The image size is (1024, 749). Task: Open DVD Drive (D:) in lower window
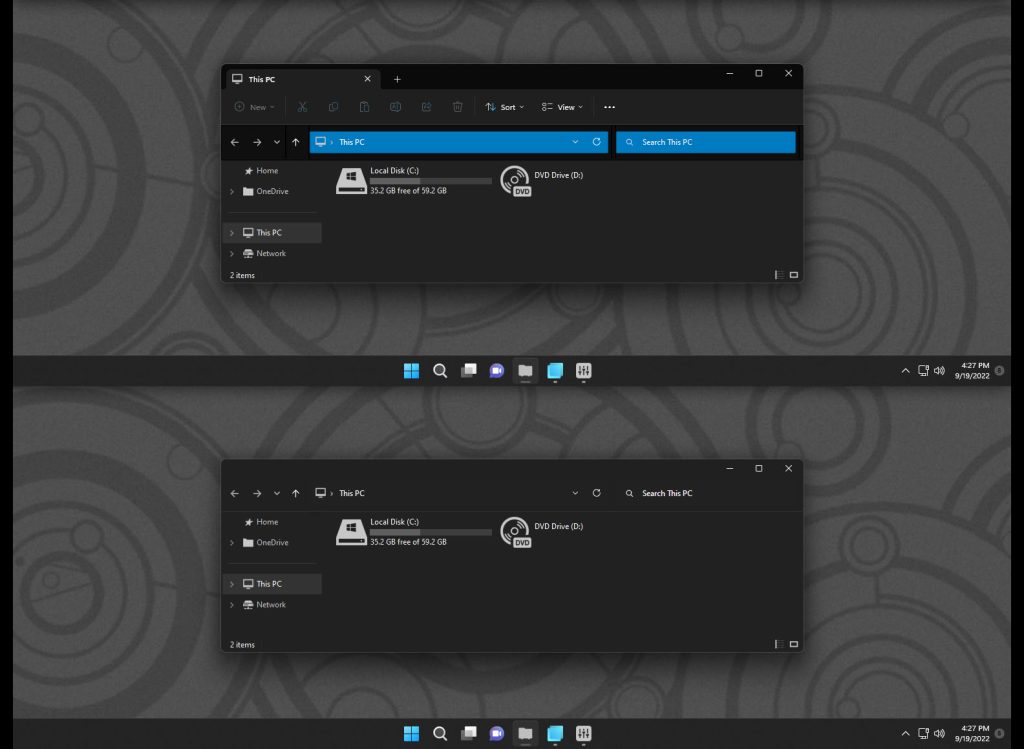coord(542,532)
